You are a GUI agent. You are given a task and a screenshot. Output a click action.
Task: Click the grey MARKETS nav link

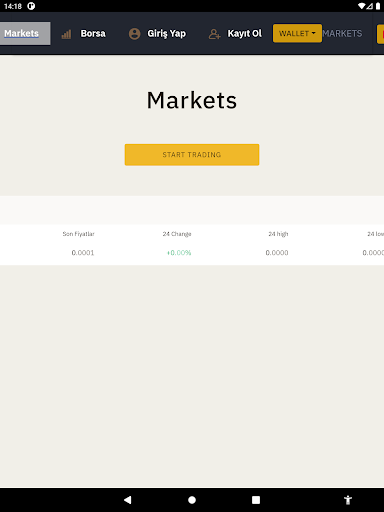342,33
